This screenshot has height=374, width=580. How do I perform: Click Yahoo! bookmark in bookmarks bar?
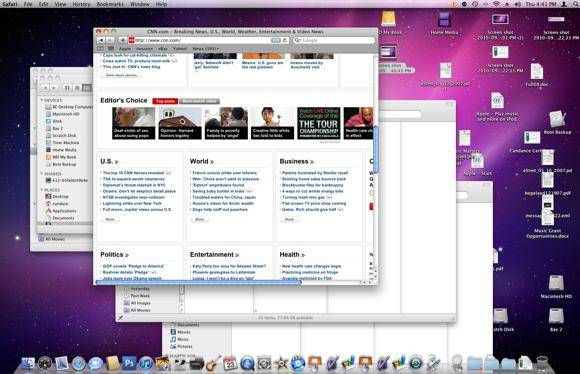tap(180, 48)
